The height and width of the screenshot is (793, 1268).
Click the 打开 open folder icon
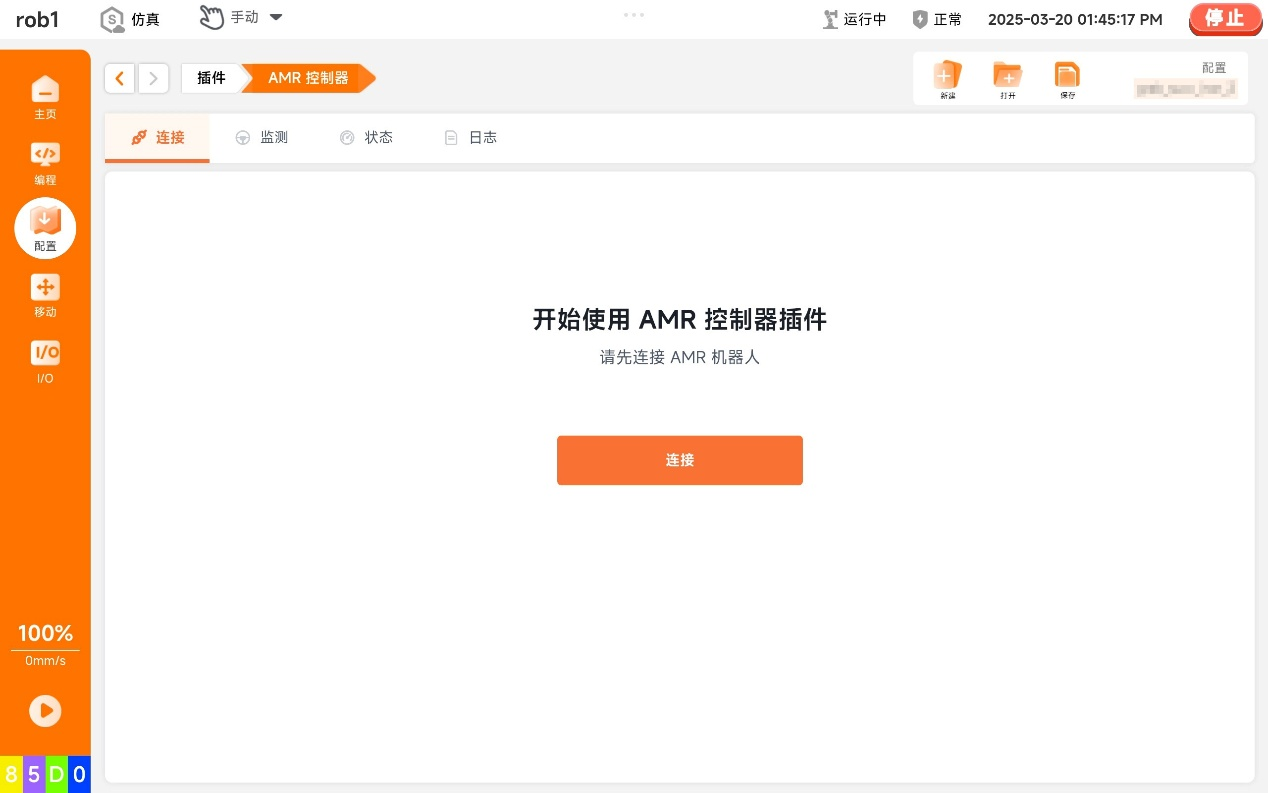(x=1007, y=78)
